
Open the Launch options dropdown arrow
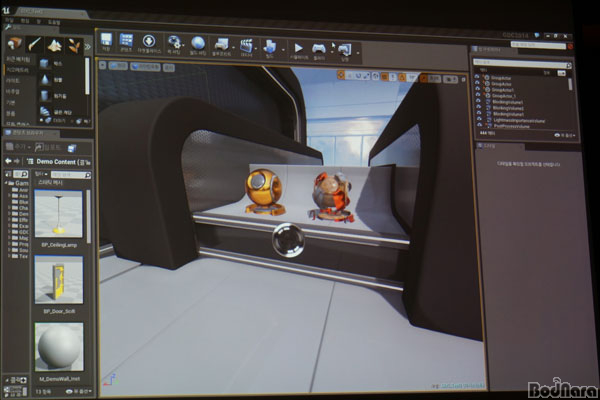coord(358,53)
